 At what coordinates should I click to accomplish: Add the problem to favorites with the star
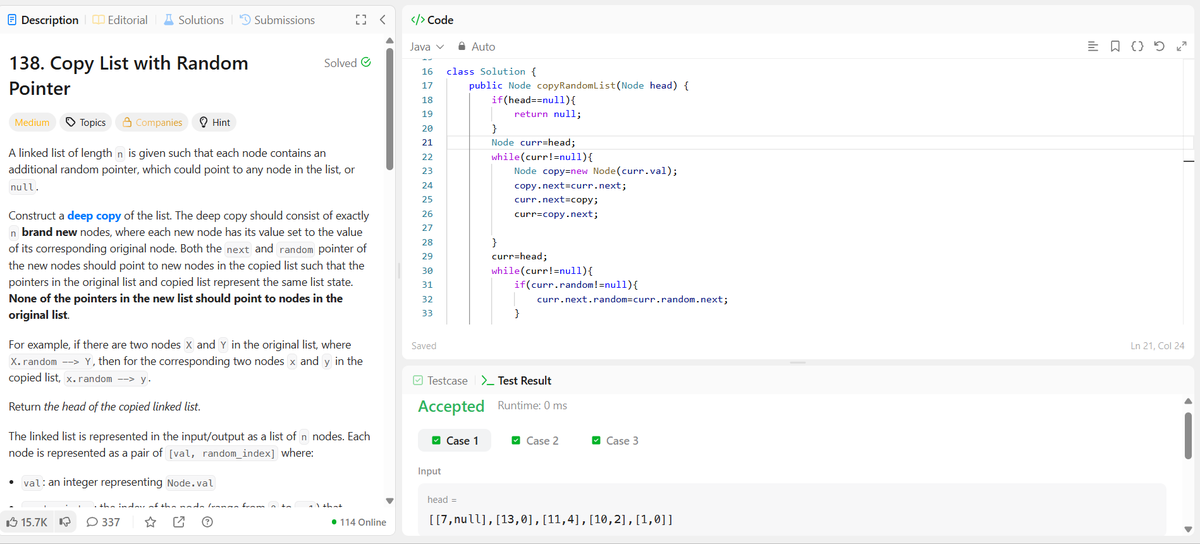(x=150, y=522)
